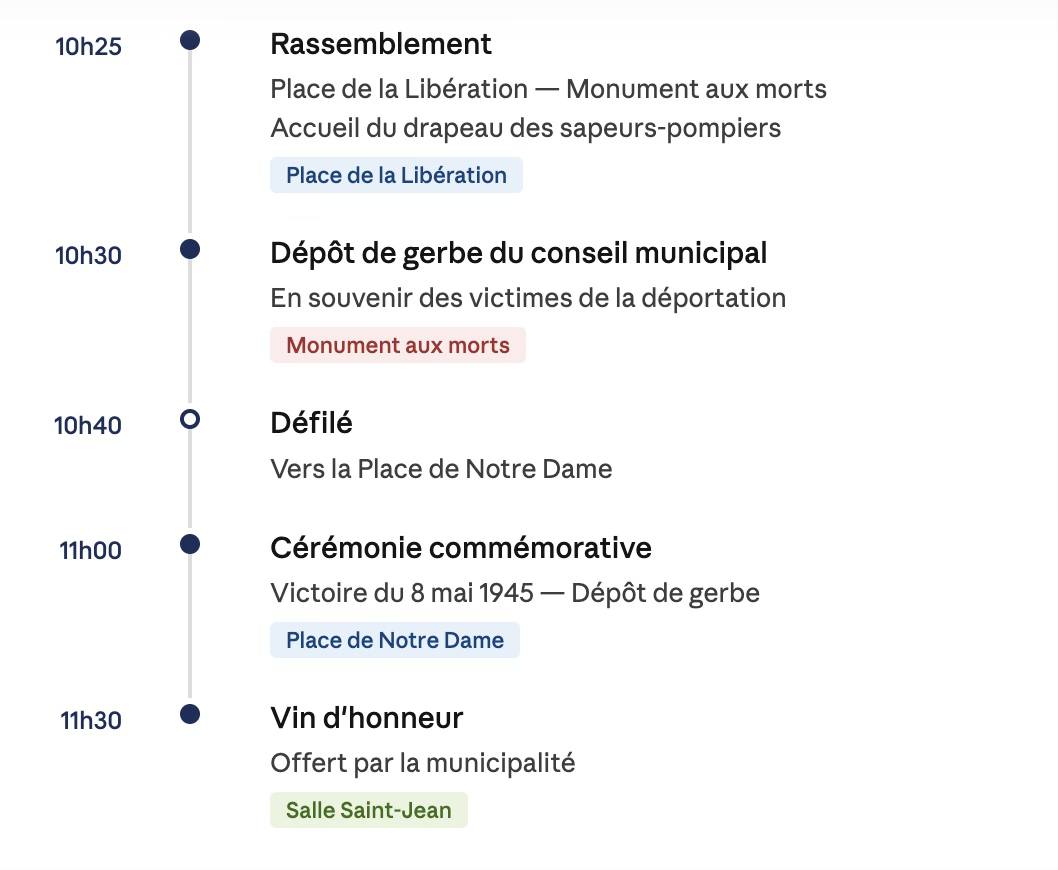Click the Offert par la municipalité description
Viewport: 1058px width, 870px height.
tap(422, 764)
